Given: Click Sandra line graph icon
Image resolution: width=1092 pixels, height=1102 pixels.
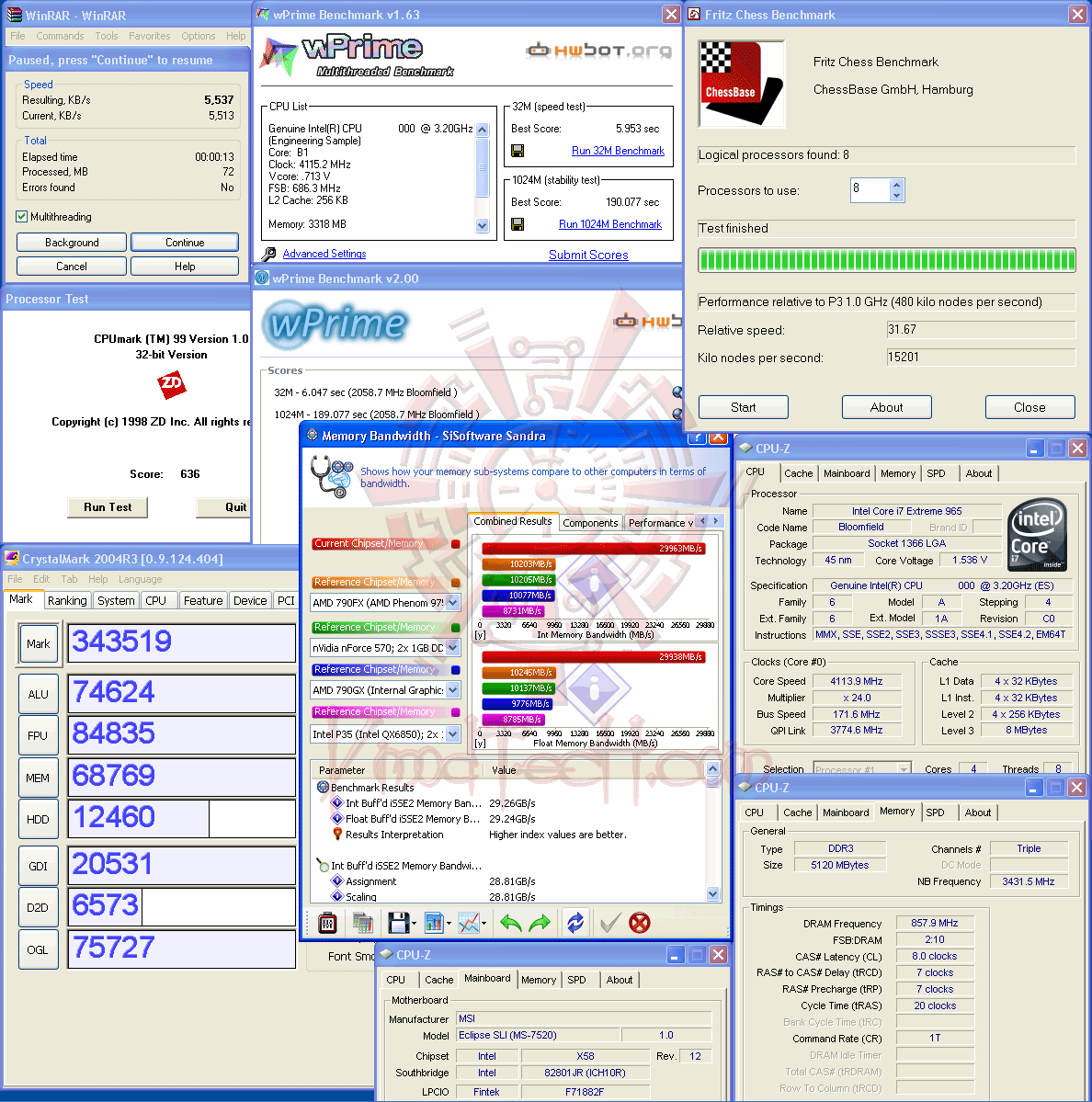Looking at the screenshot, I should [x=468, y=923].
